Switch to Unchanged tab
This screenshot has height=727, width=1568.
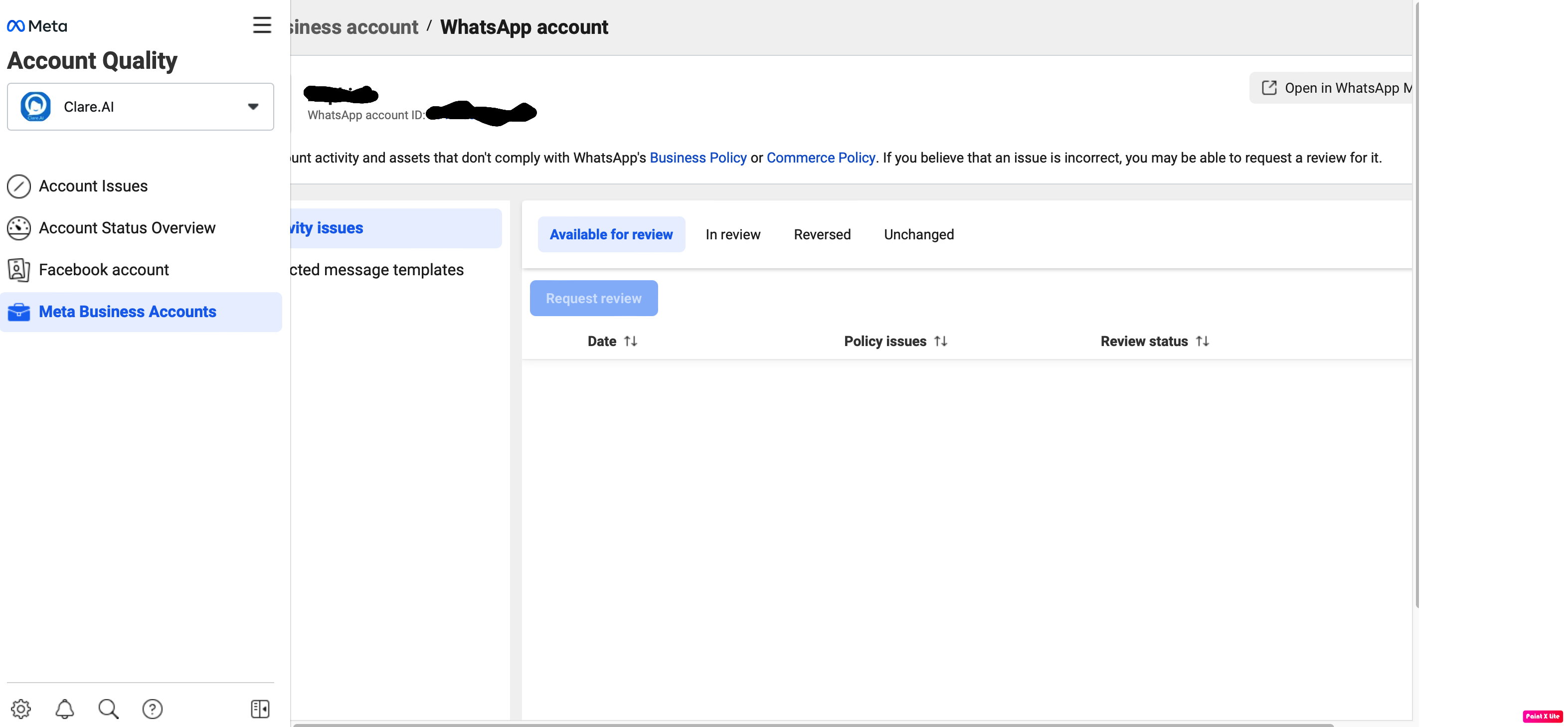(x=919, y=234)
